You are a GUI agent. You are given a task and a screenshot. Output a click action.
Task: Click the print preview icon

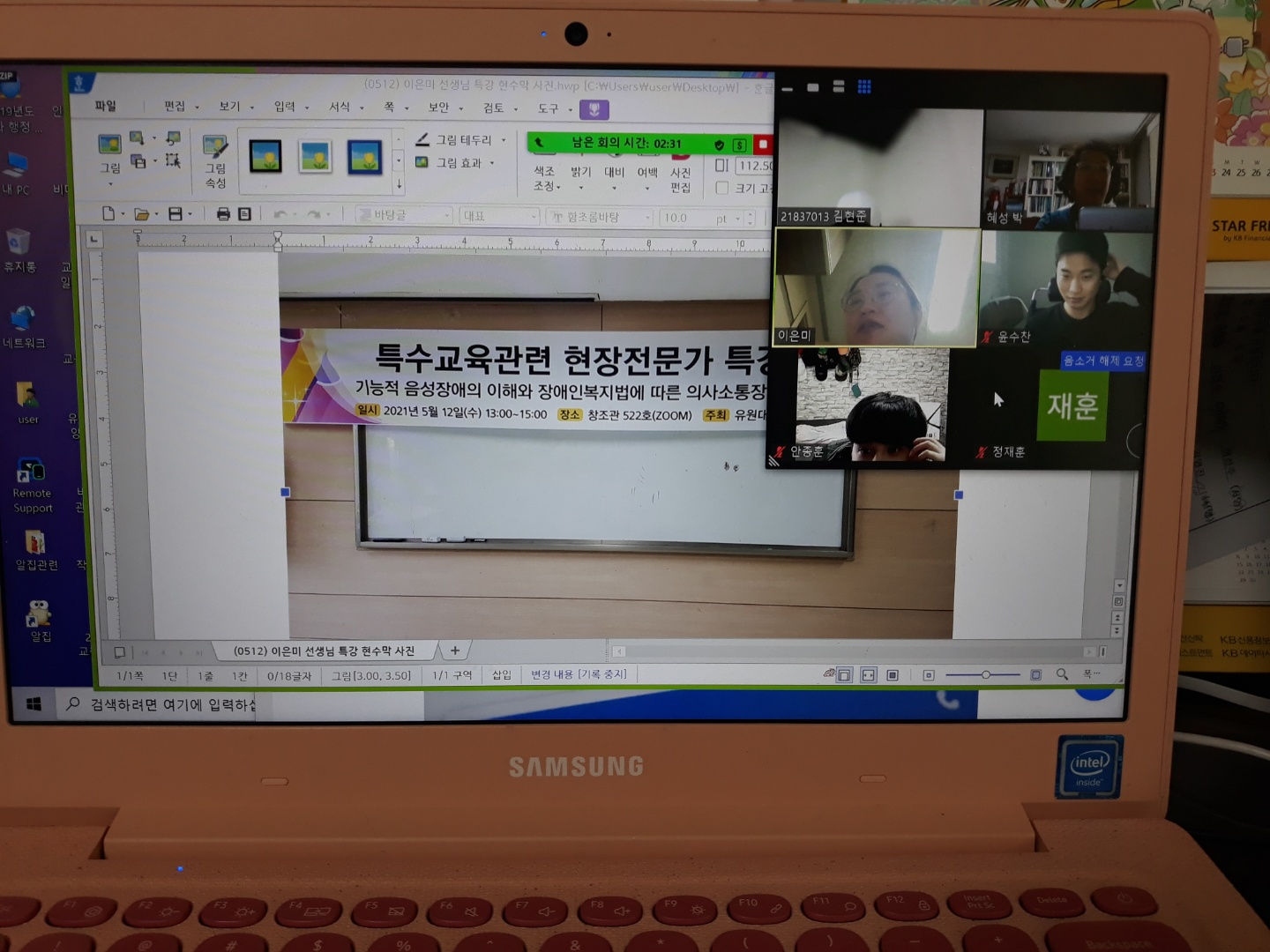point(245,214)
